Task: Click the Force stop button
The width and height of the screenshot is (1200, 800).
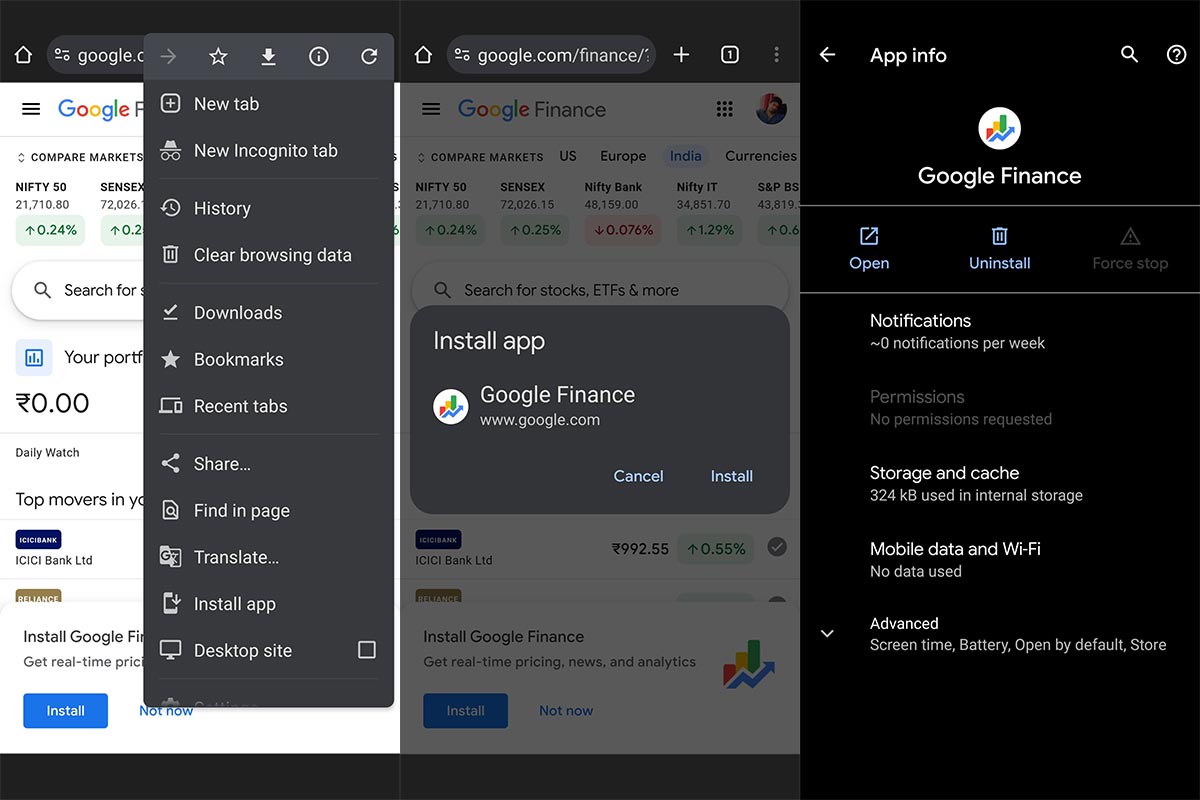Action: pyautogui.click(x=1130, y=249)
